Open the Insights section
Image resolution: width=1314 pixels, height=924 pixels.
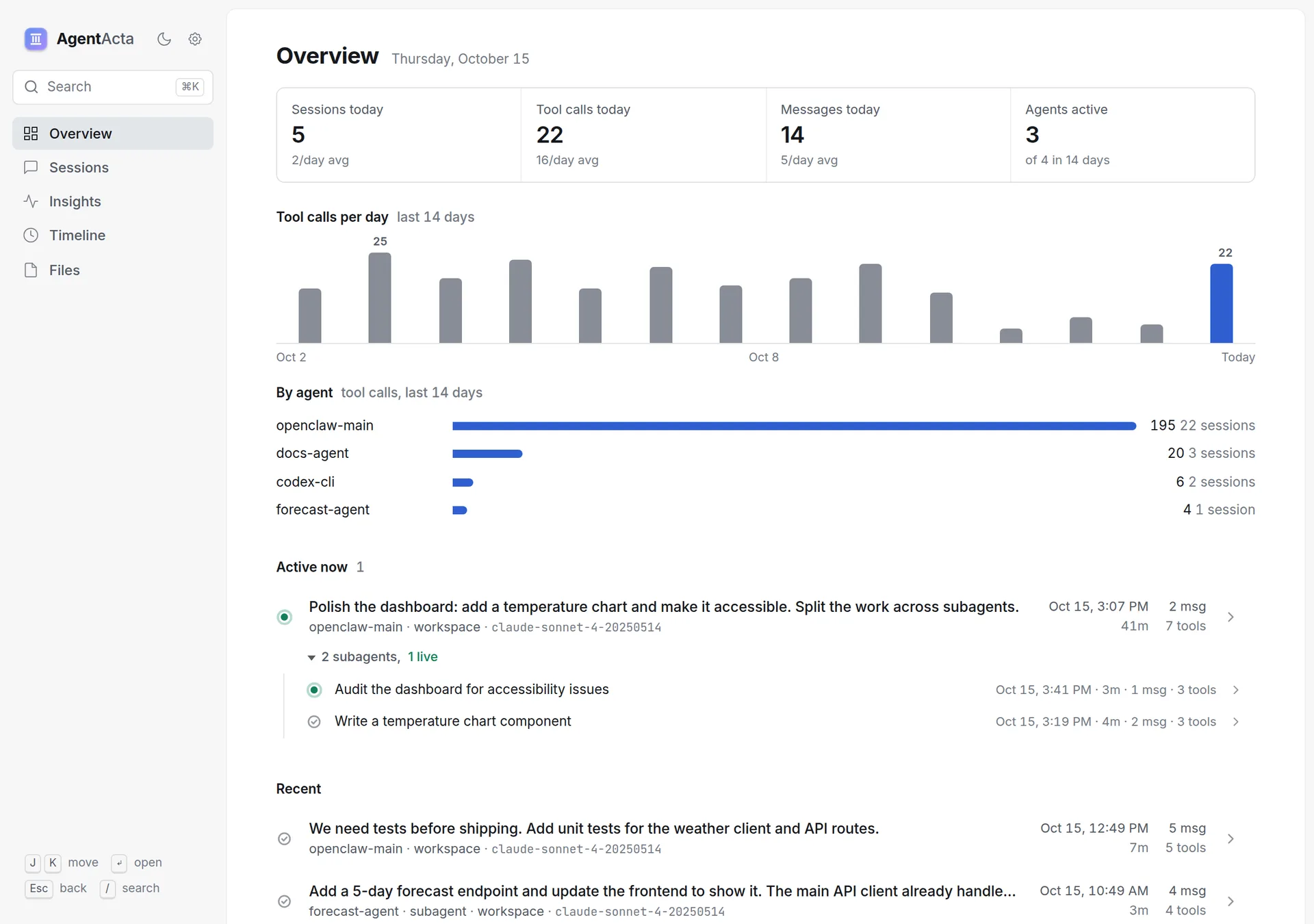pos(113,201)
